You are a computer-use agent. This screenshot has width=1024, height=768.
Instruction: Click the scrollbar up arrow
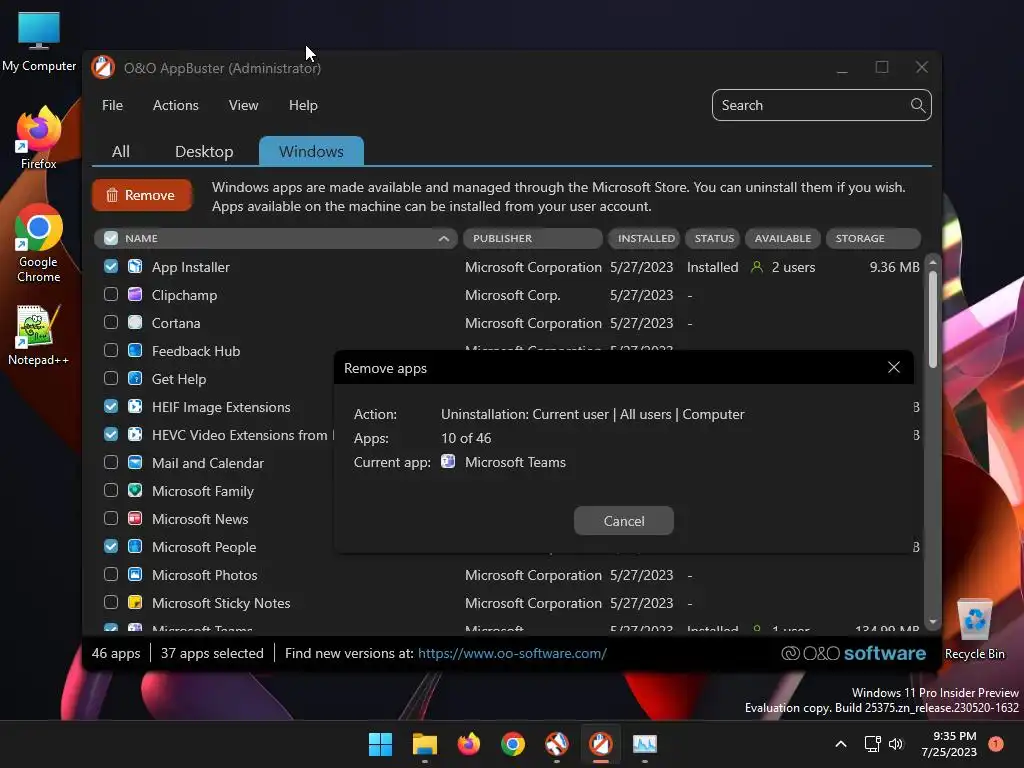point(933,262)
